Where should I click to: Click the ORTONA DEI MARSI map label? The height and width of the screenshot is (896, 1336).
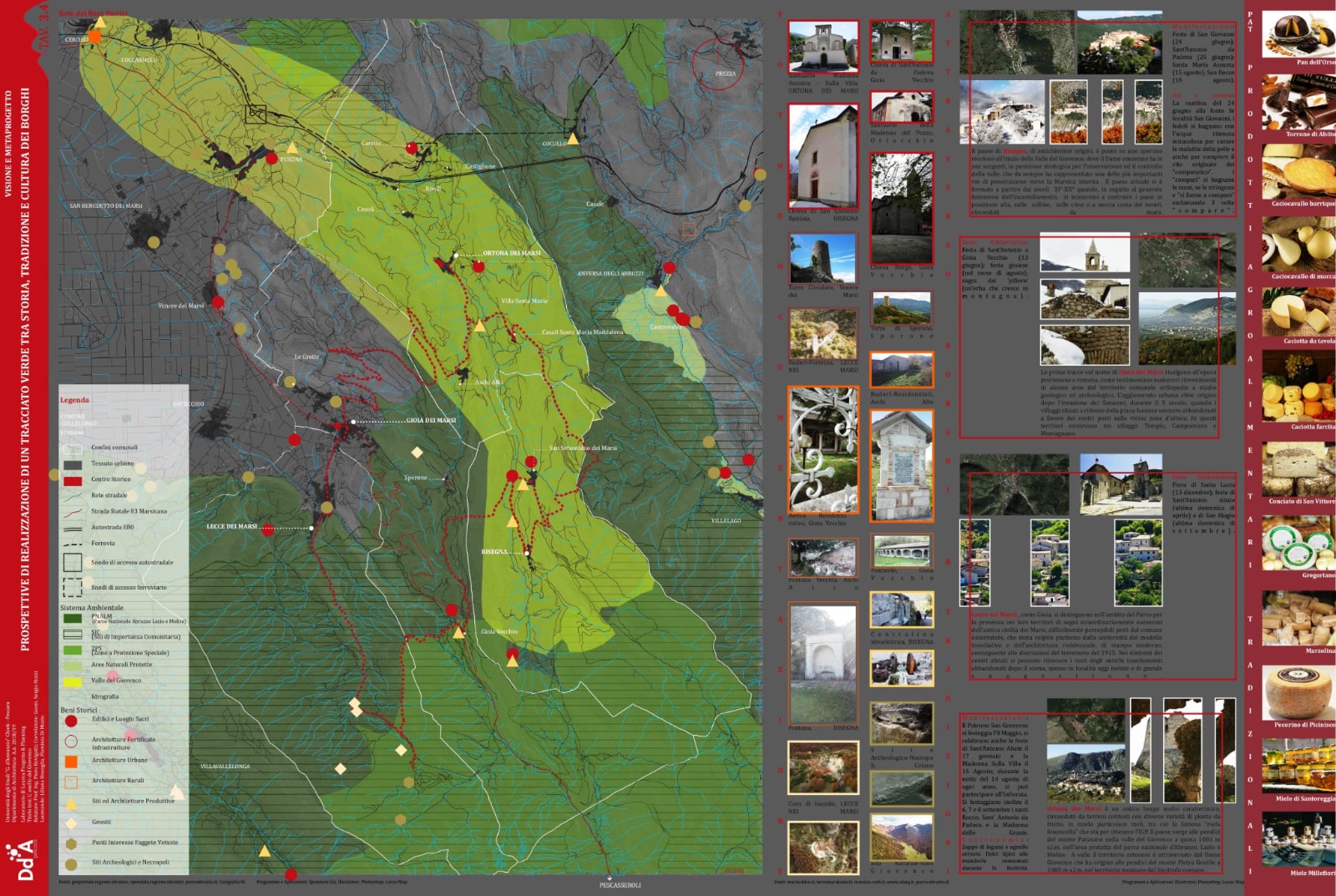pyautogui.click(x=512, y=253)
